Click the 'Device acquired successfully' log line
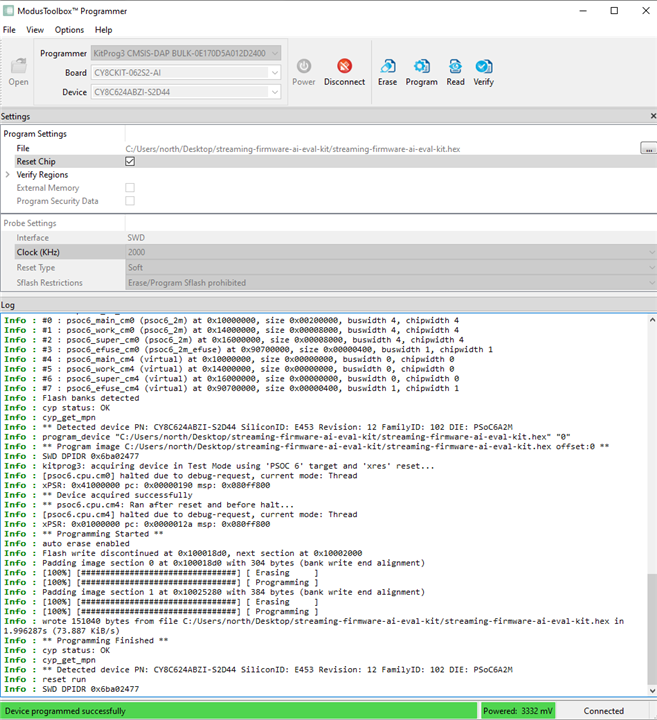657x720 pixels. click(x=117, y=495)
